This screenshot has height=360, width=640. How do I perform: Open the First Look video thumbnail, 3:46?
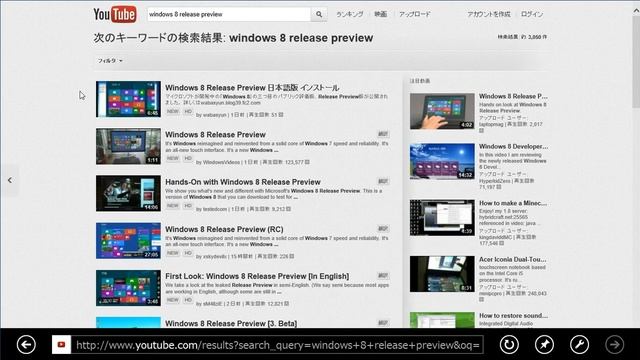click(129, 288)
